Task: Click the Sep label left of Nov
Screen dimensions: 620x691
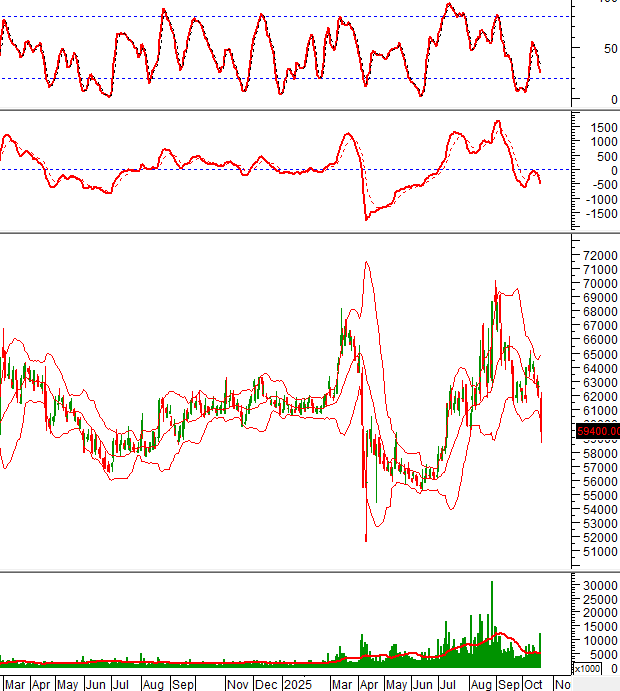Action: tap(183, 685)
